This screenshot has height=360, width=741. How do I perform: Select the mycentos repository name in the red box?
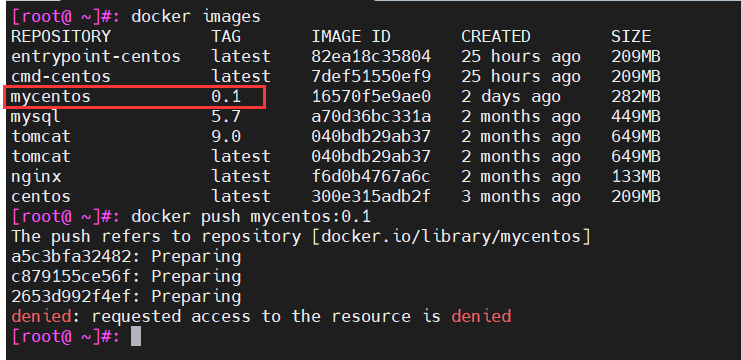[x=51, y=97]
